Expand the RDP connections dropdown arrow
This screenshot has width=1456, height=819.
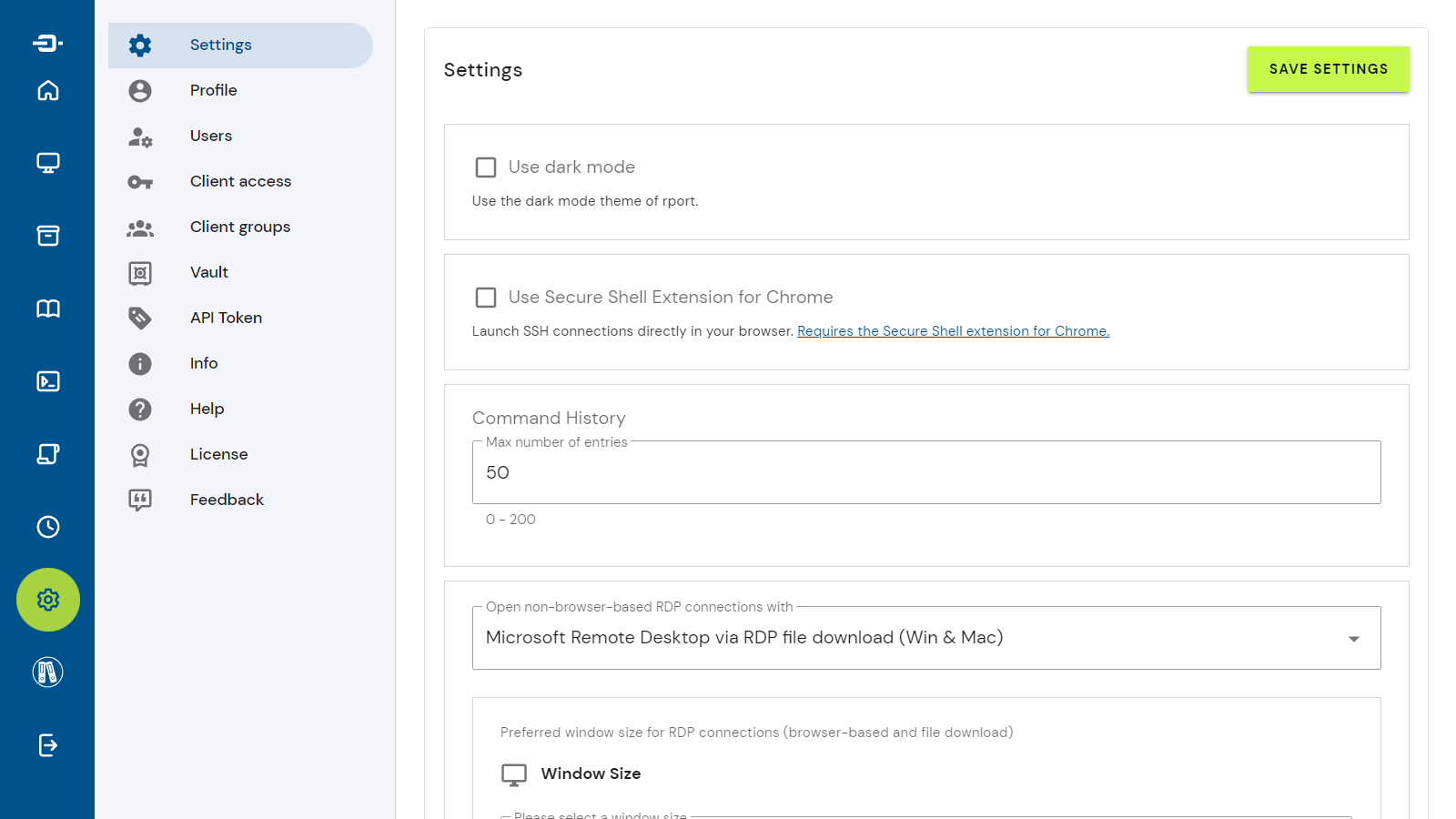point(1353,639)
